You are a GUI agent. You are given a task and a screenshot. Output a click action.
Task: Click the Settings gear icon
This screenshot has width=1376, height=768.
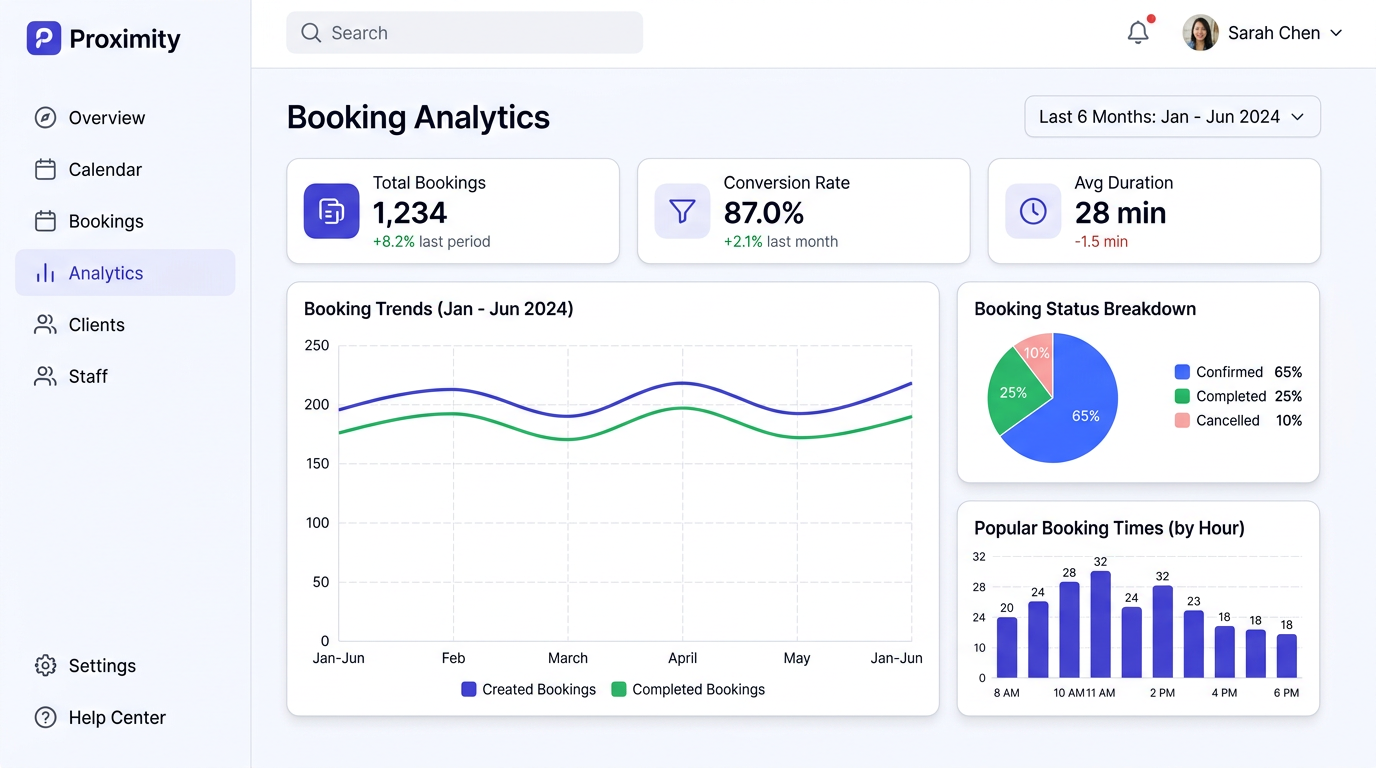tap(45, 666)
